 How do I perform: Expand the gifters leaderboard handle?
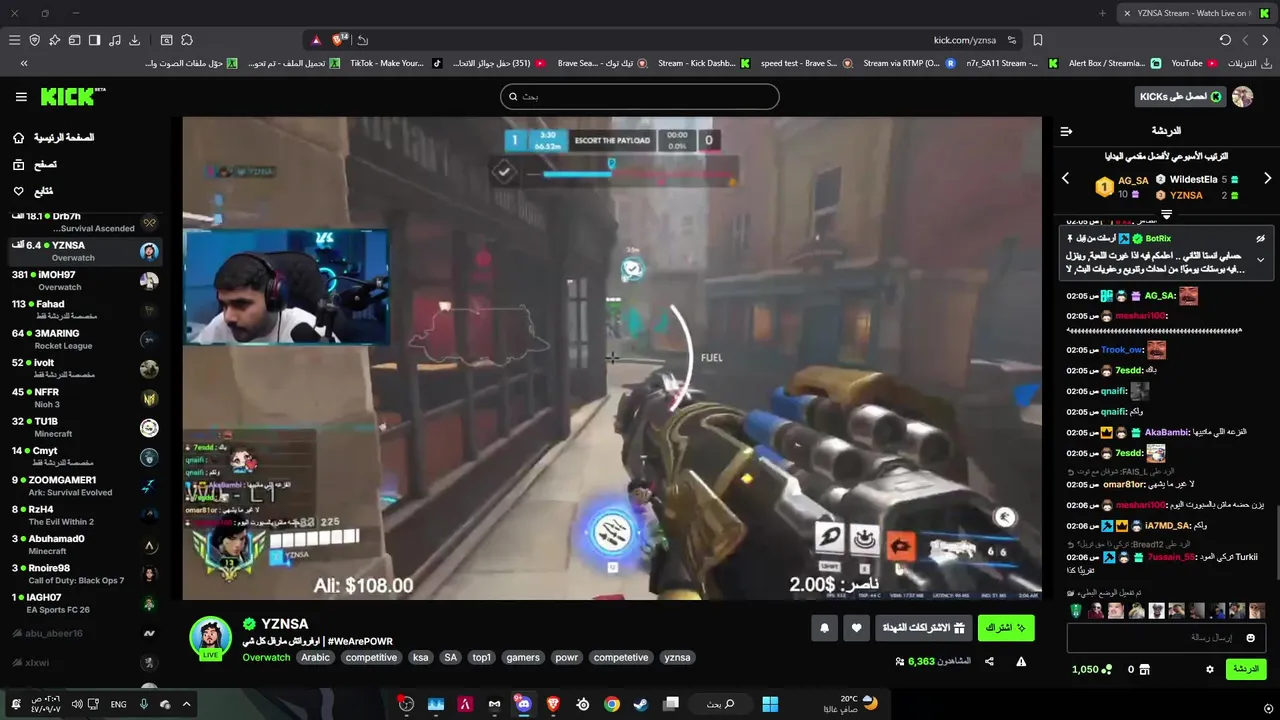pyautogui.click(x=1166, y=214)
